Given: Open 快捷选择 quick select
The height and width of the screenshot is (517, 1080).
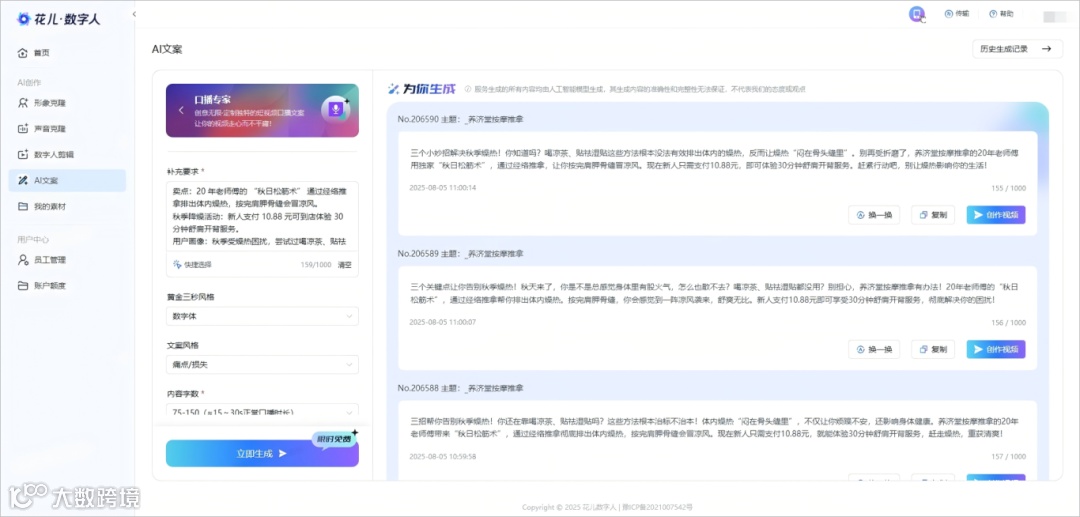Looking at the screenshot, I should [x=192, y=264].
